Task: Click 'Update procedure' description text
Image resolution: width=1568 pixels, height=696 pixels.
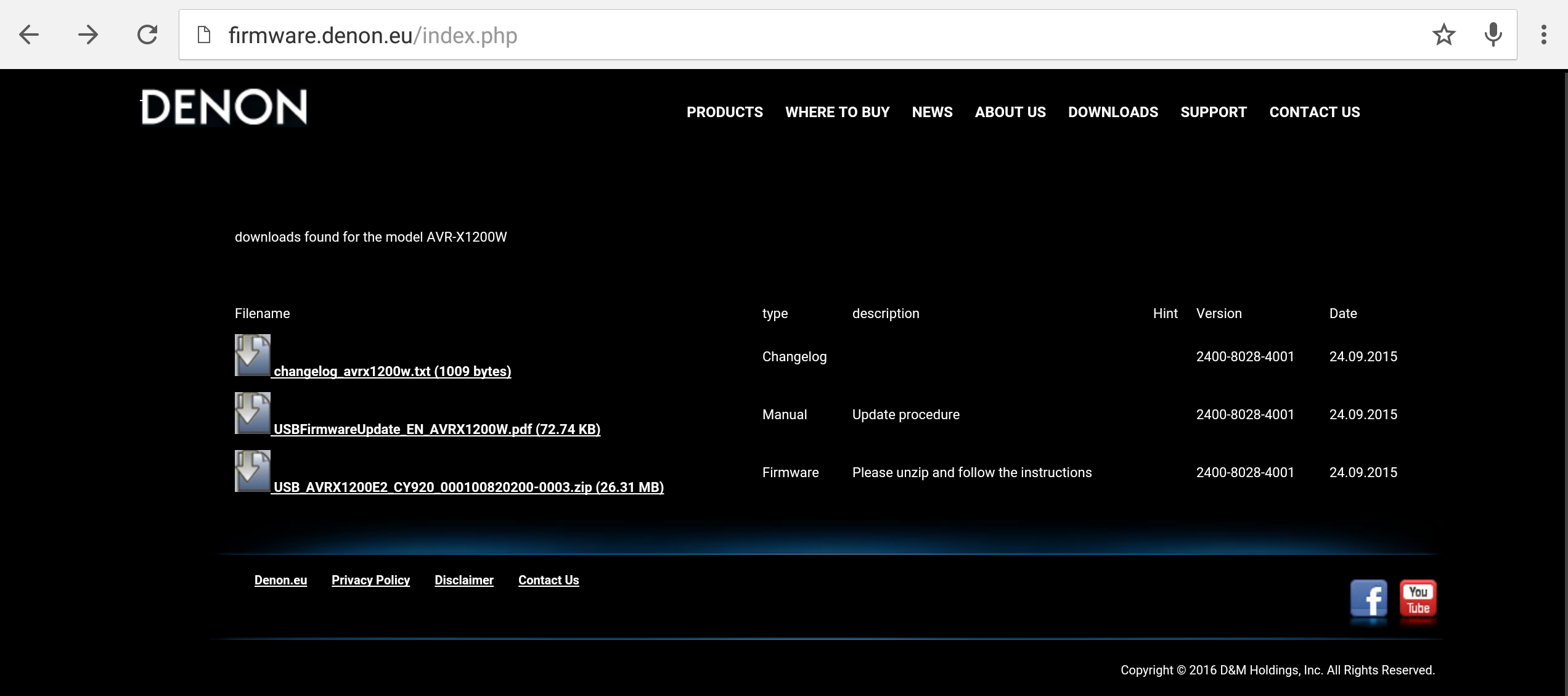Action: pyautogui.click(x=905, y=415)
